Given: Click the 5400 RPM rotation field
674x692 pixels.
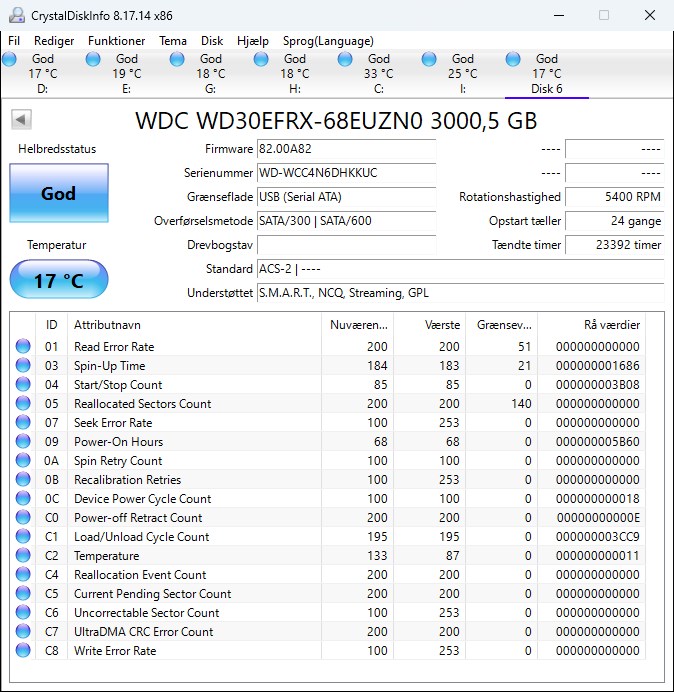Looking at the screenshot, I should coord(614,197).
